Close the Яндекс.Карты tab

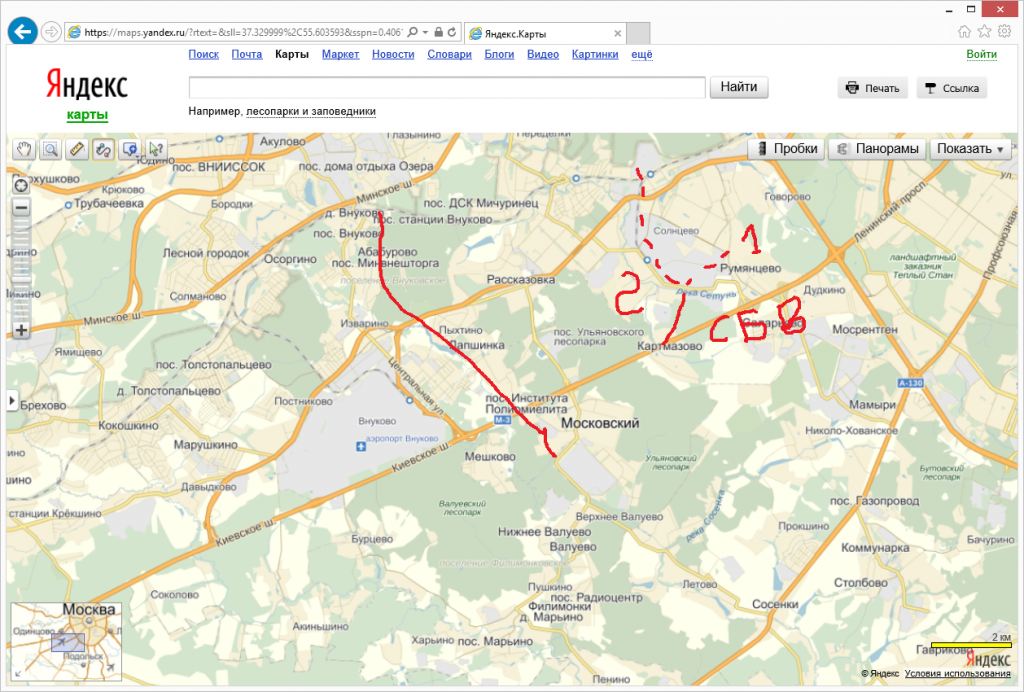[x=617, y=33]
